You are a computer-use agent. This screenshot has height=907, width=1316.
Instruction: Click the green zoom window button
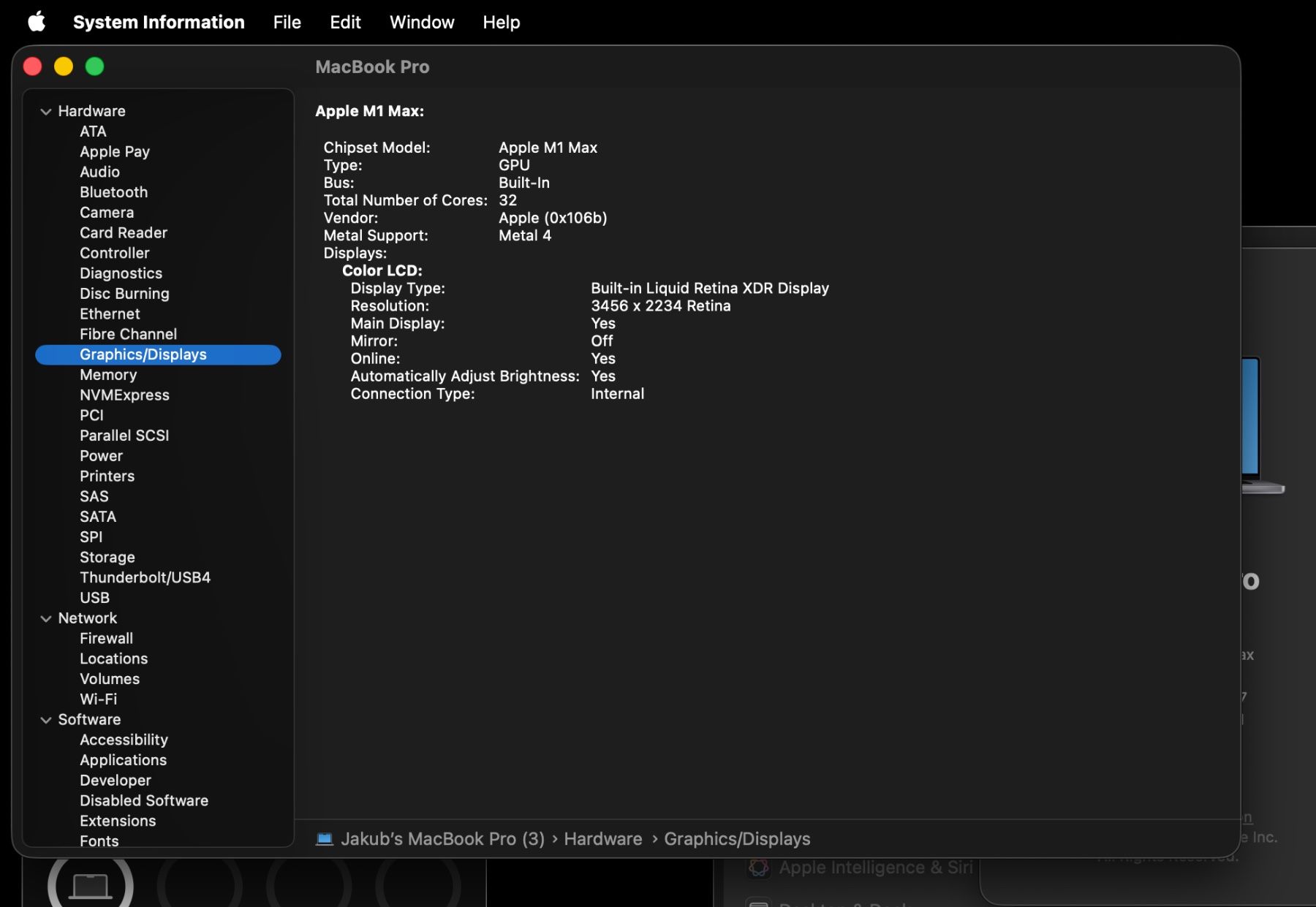click(94, 67)
